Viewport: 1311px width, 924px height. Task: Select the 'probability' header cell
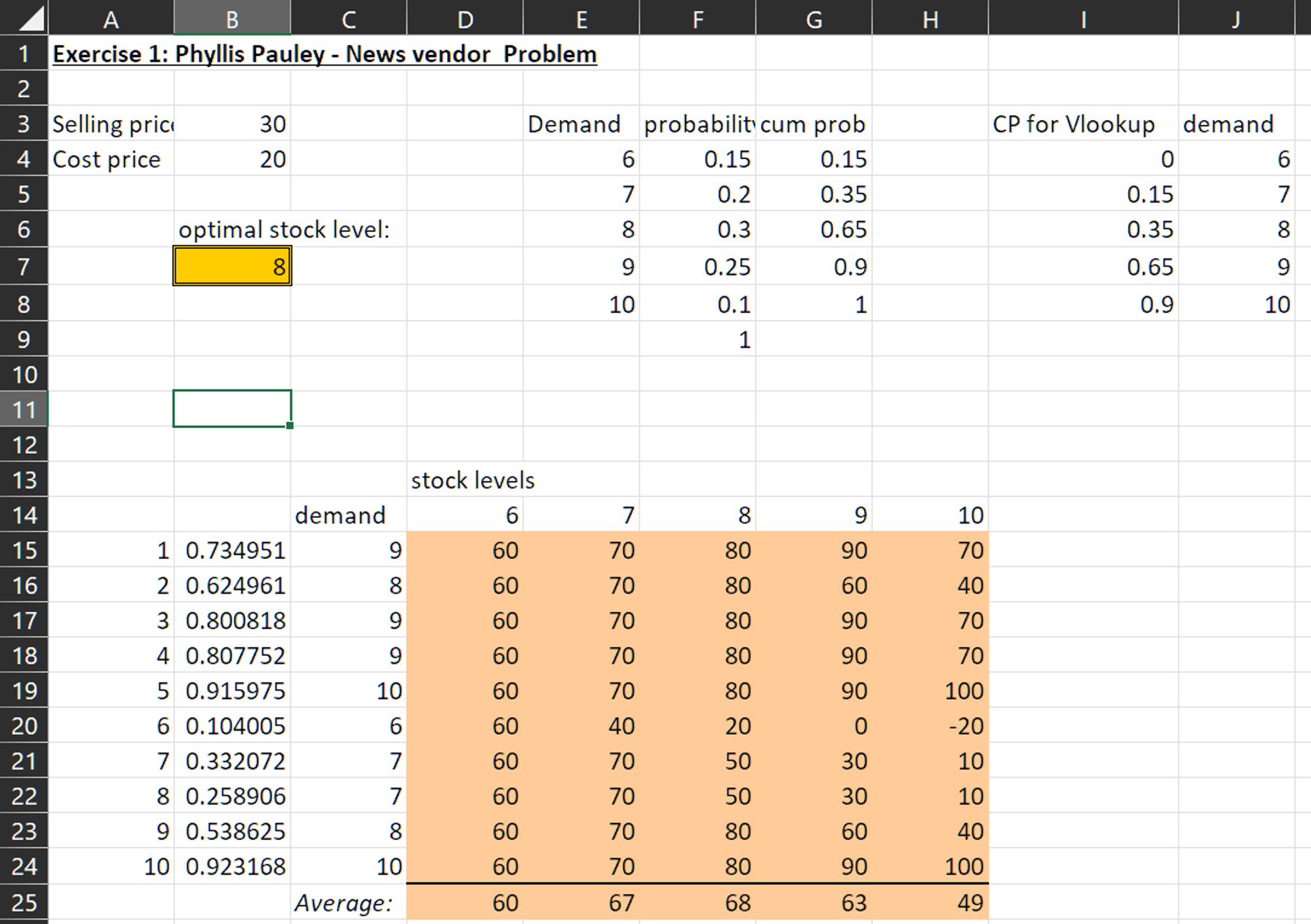697,124
